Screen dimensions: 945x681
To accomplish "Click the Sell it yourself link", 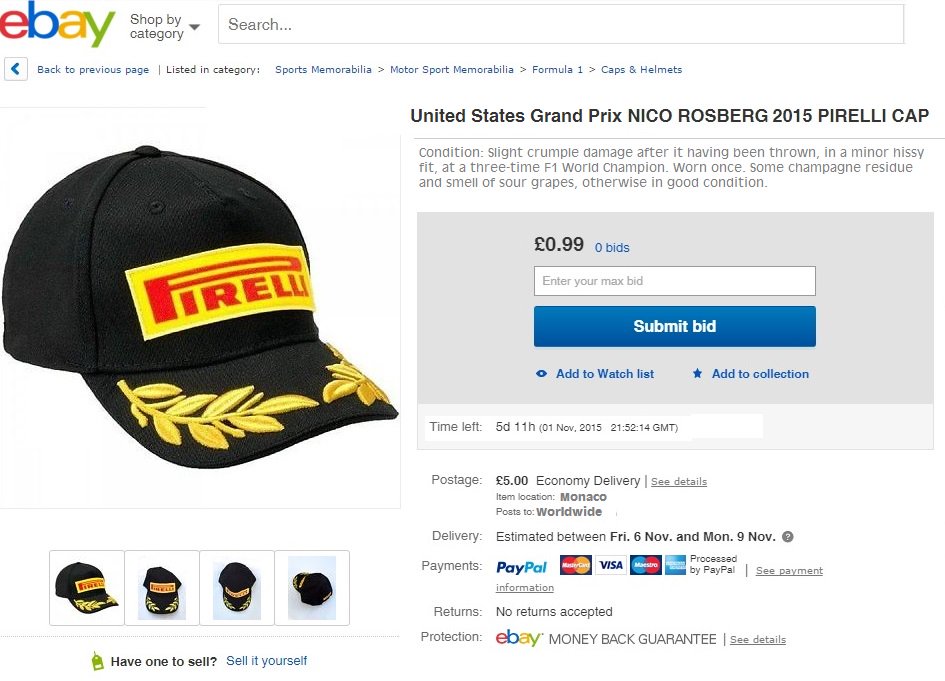I will click(x=267, y=661).
